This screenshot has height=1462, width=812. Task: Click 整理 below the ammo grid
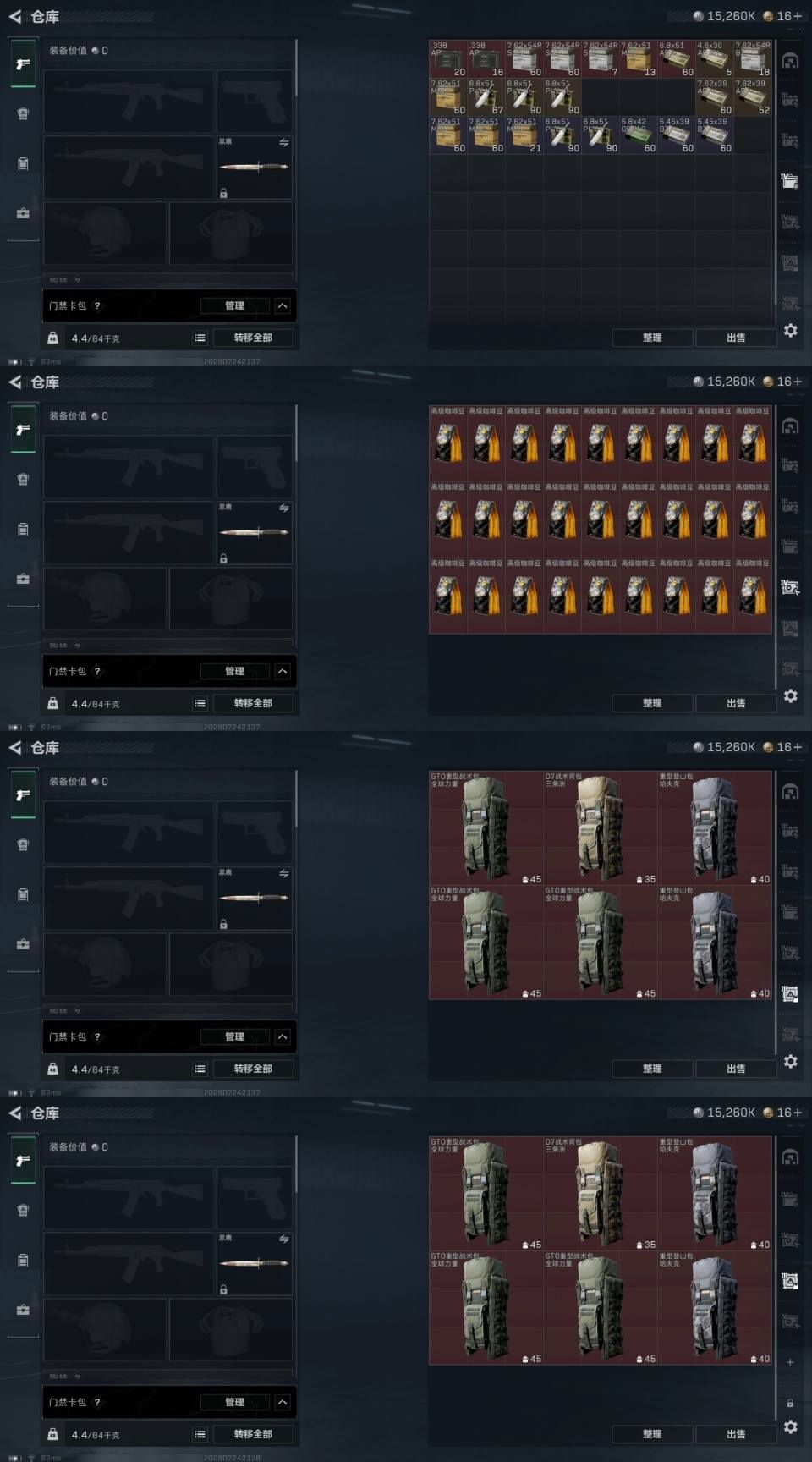pyautogui.click(x=652, y=338)
